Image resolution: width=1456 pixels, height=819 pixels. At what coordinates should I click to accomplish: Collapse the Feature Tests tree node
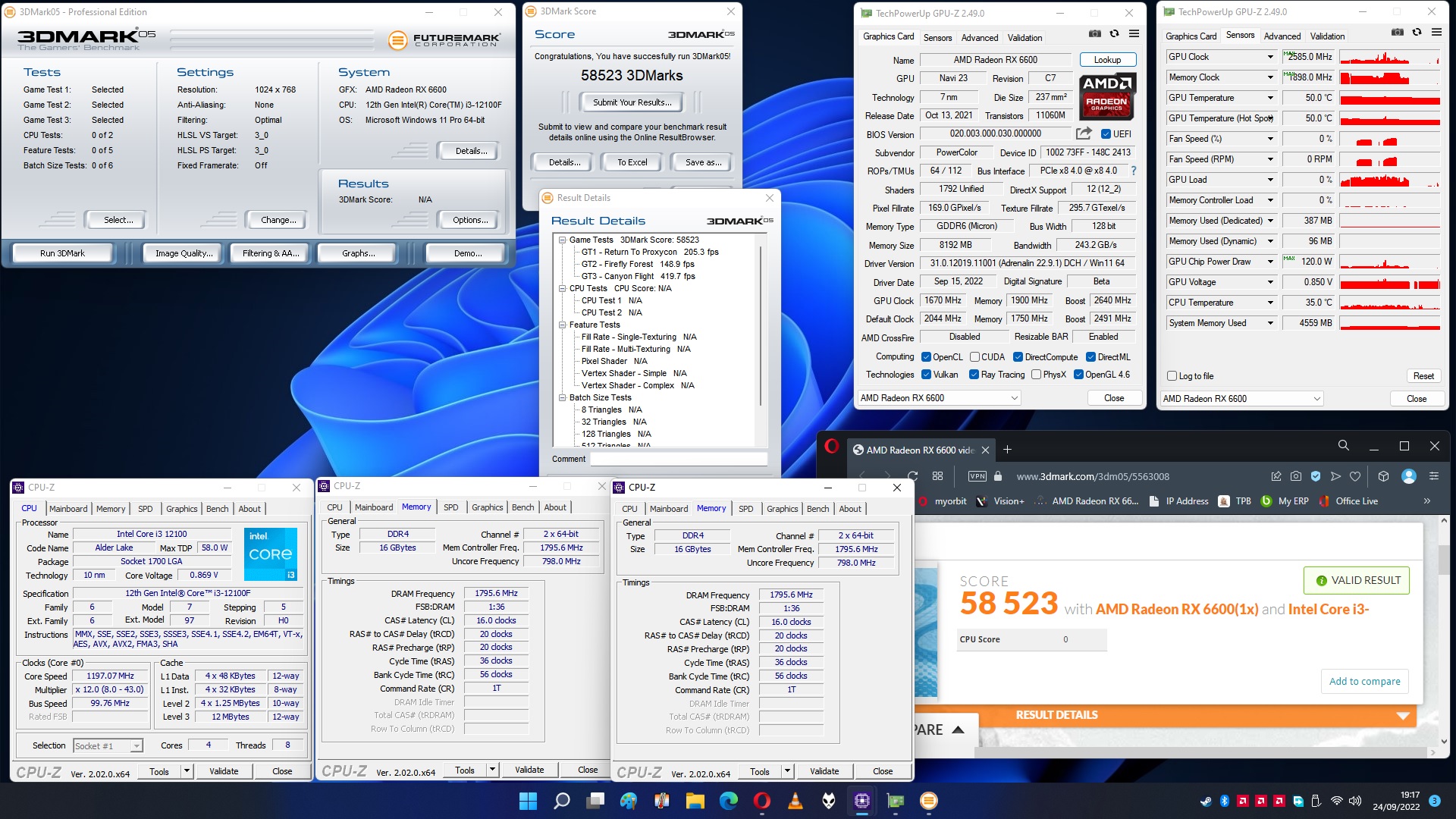pos(563,325)
